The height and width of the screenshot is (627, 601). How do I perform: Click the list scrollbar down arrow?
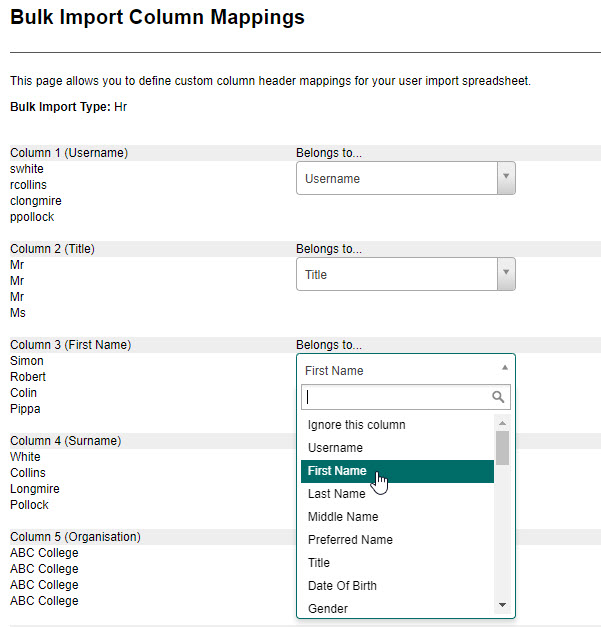pos(502,606)
